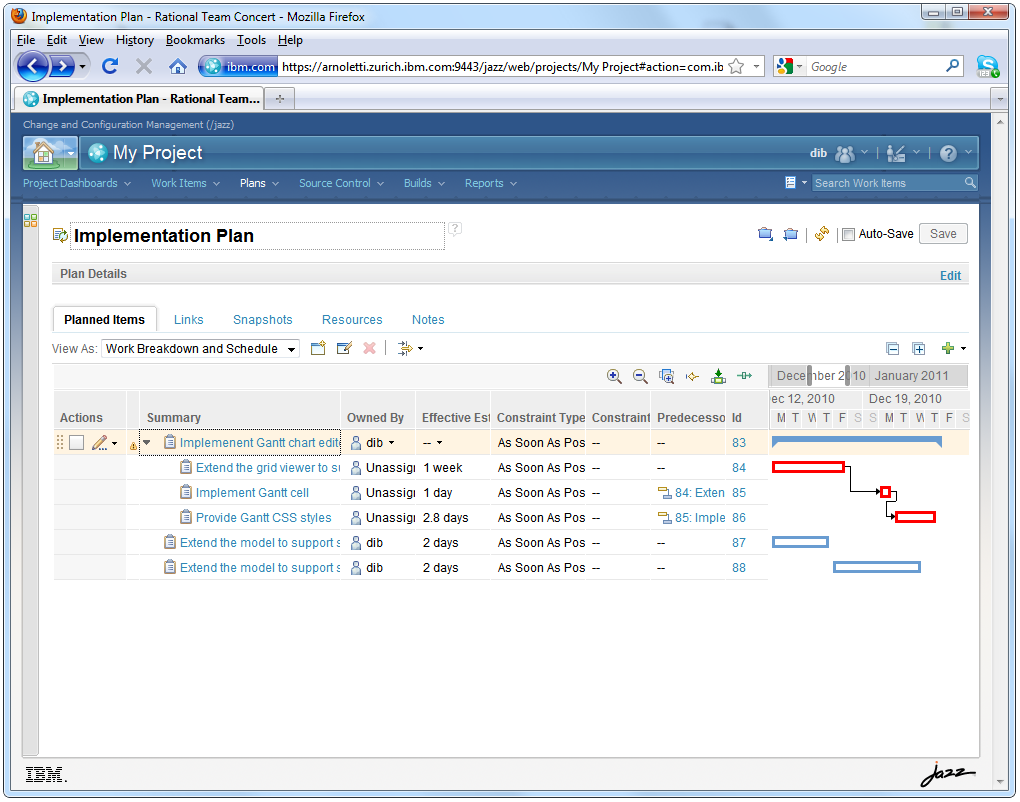This screenshot has height=802, width=1020.
Task: Open the Firefox Bookmarks menu
Action: [x=195, y=40]
